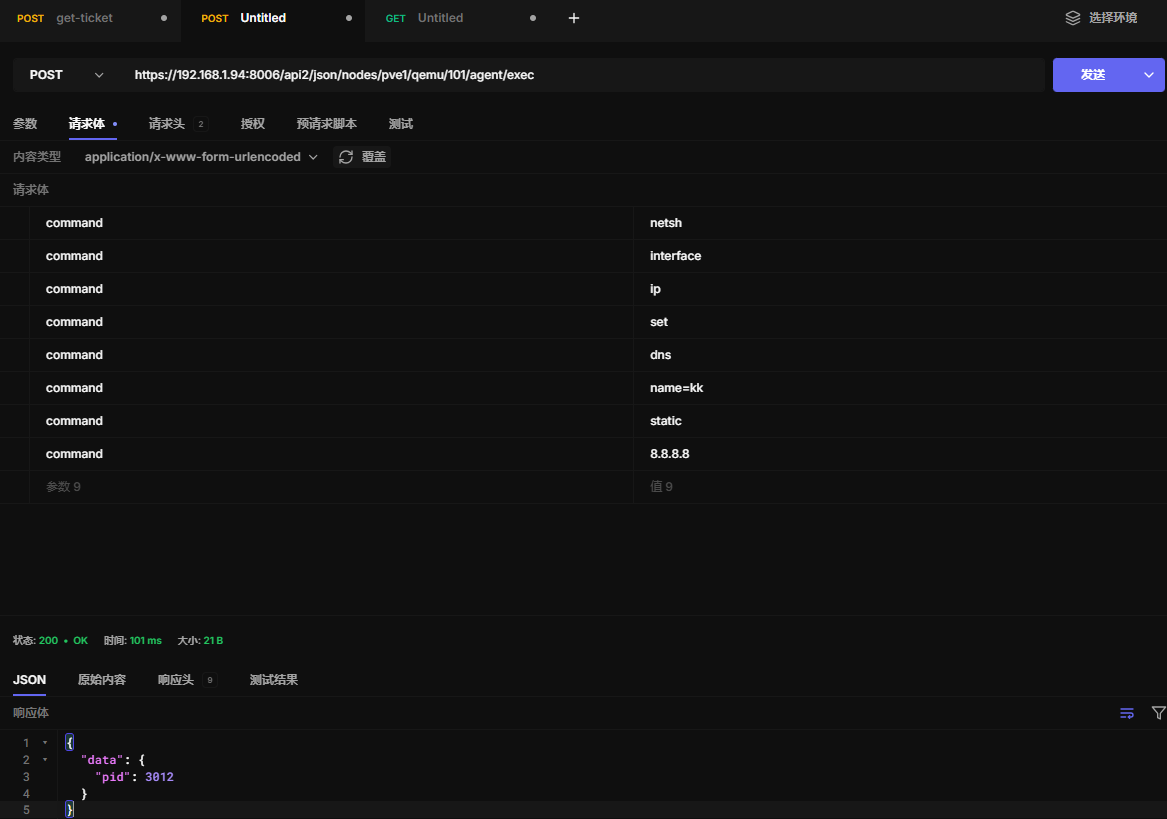The image size is (1167, 819).
Task: Collapse JSON line 1 fold arrow
Action: [45, 743]
